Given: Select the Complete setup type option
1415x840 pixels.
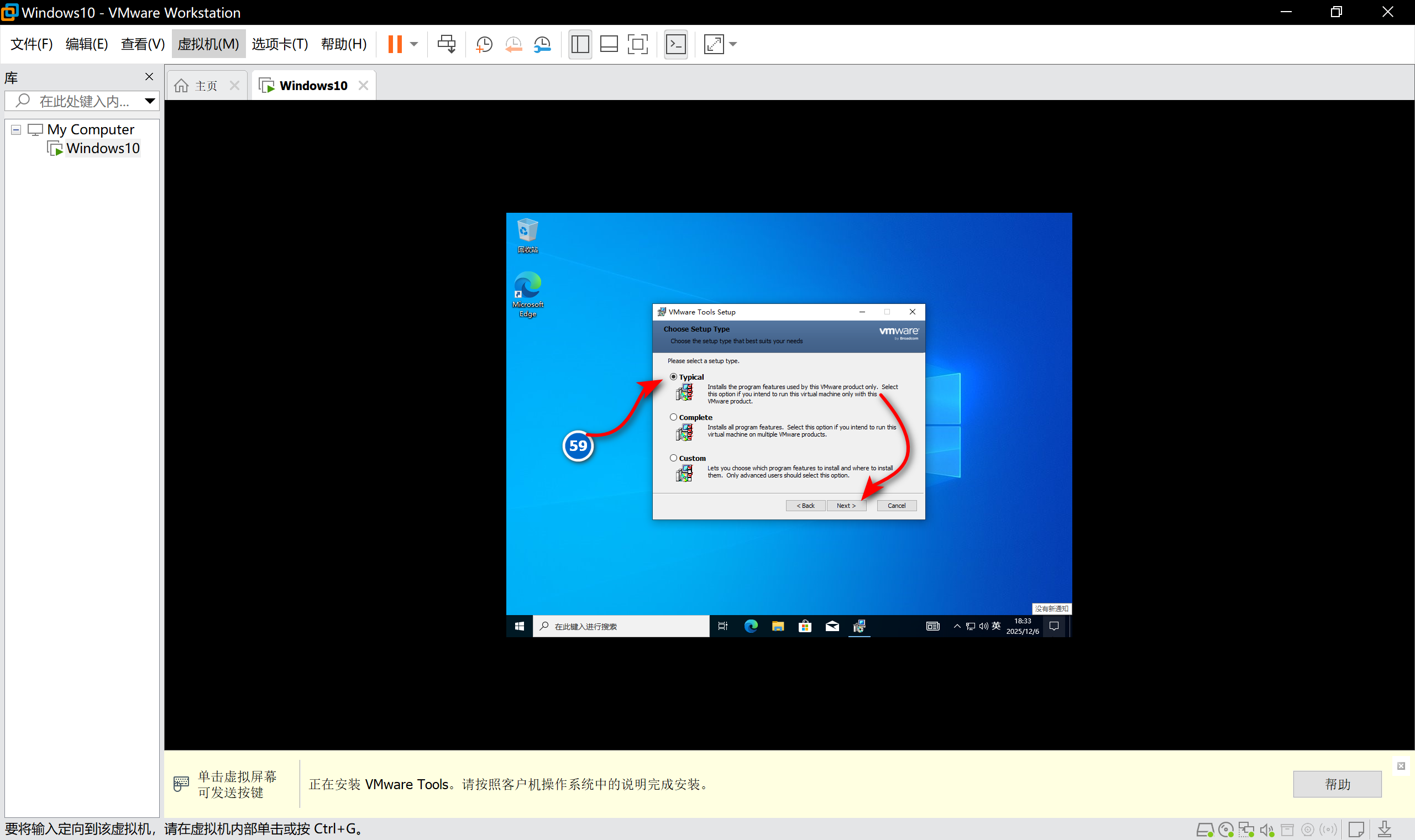Looking at the screenshot, I should coord(674,417).
